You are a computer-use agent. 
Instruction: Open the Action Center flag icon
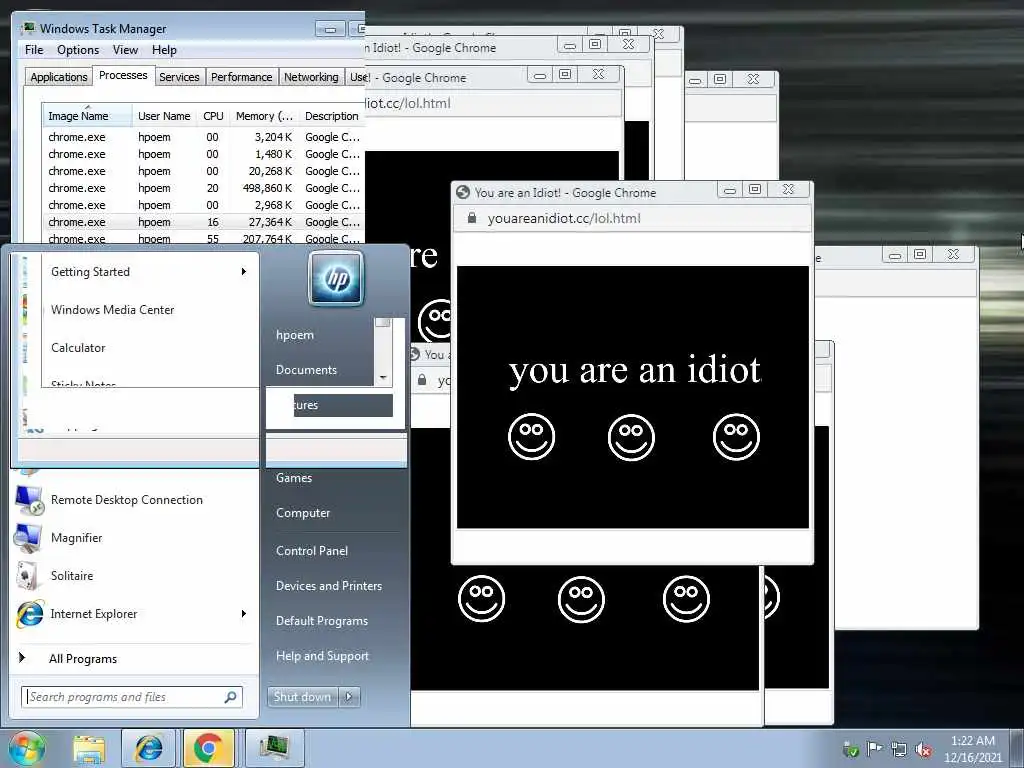pyautogui.click(x=874, y=749)
